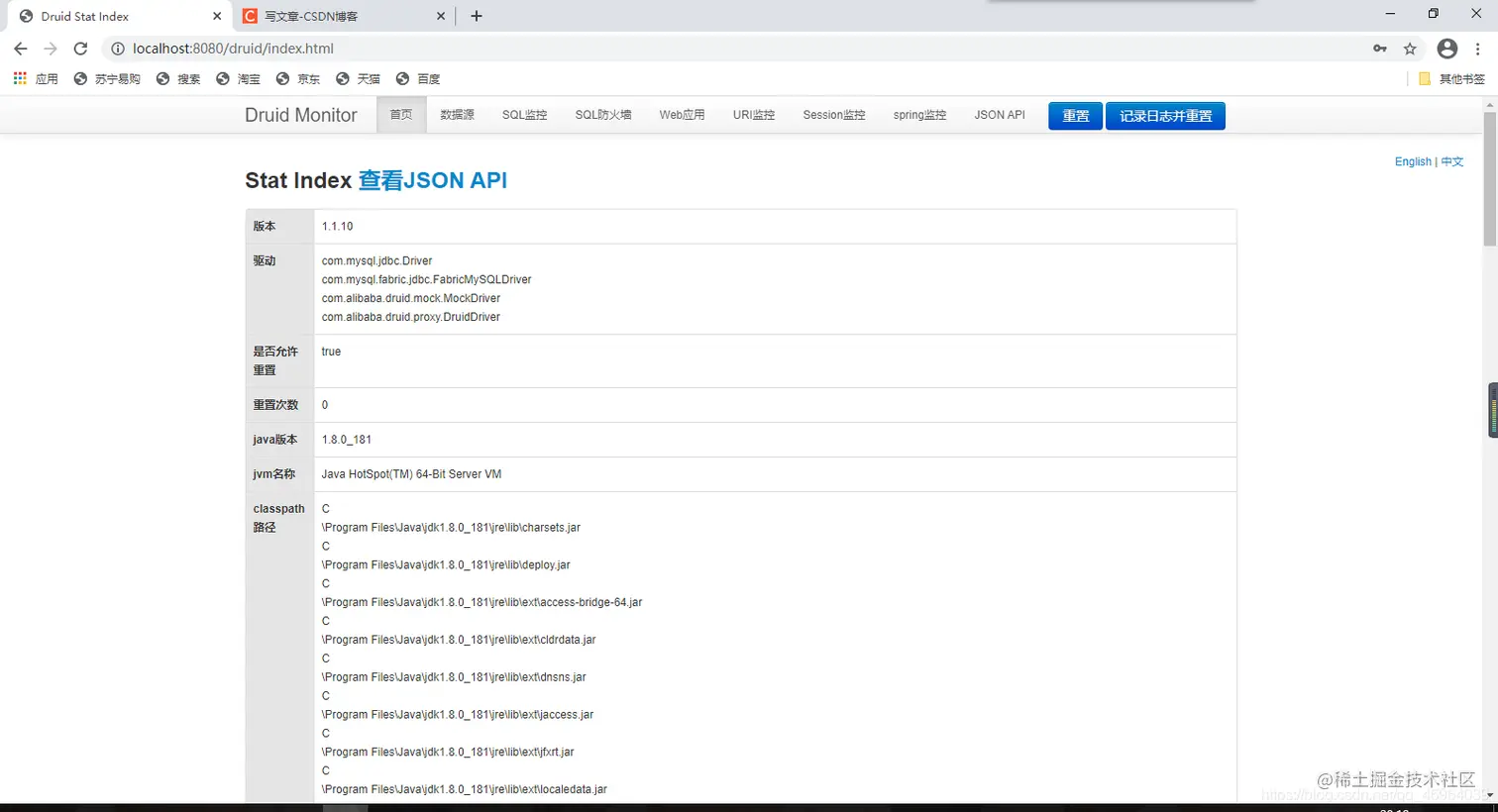Click the jaccess.jar classpath entry

(458, 715)
